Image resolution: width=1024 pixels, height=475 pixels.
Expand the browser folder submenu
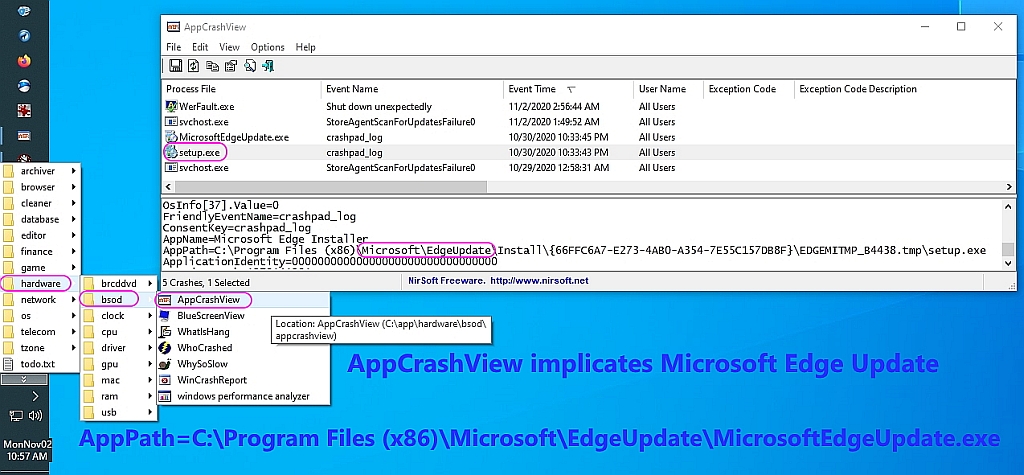pyautogui.click(x=39, y=187)
